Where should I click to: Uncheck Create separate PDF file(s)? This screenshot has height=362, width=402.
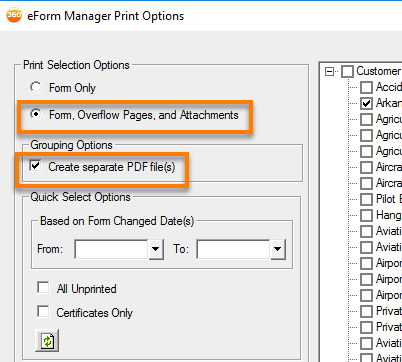tap(35, 166)
